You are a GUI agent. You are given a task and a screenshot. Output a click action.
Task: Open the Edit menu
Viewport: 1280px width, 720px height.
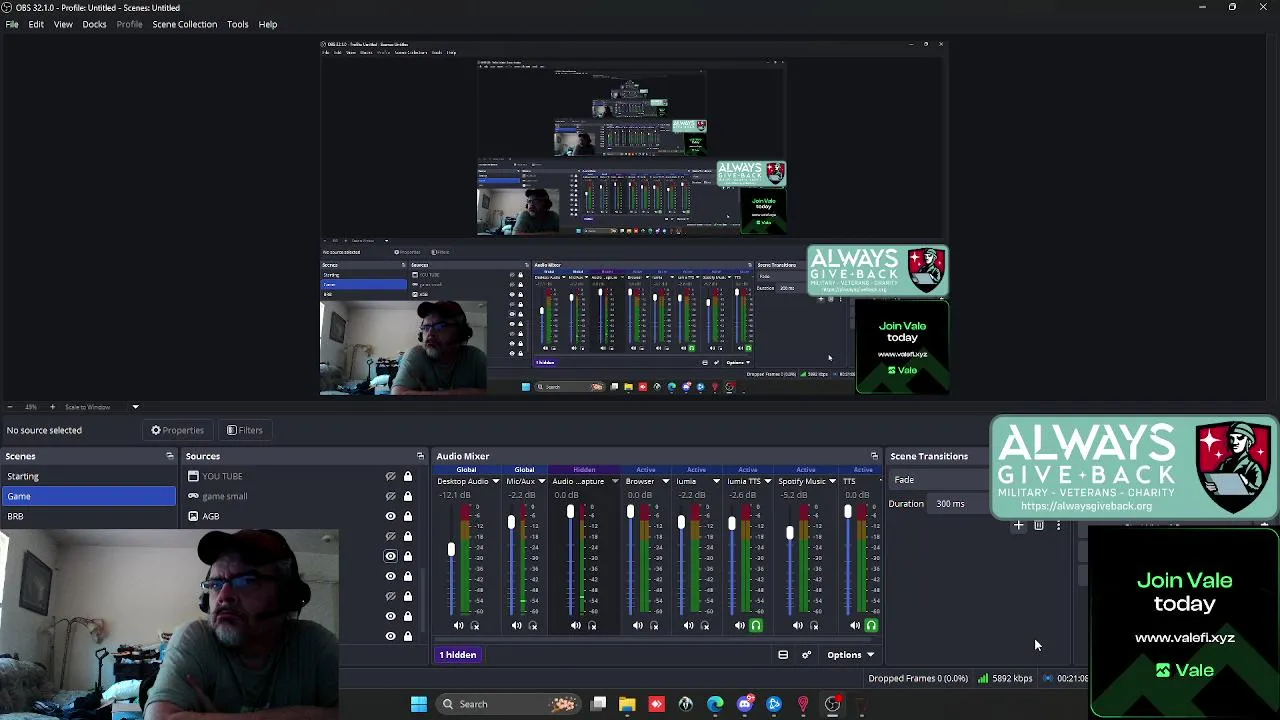(36, 24)
